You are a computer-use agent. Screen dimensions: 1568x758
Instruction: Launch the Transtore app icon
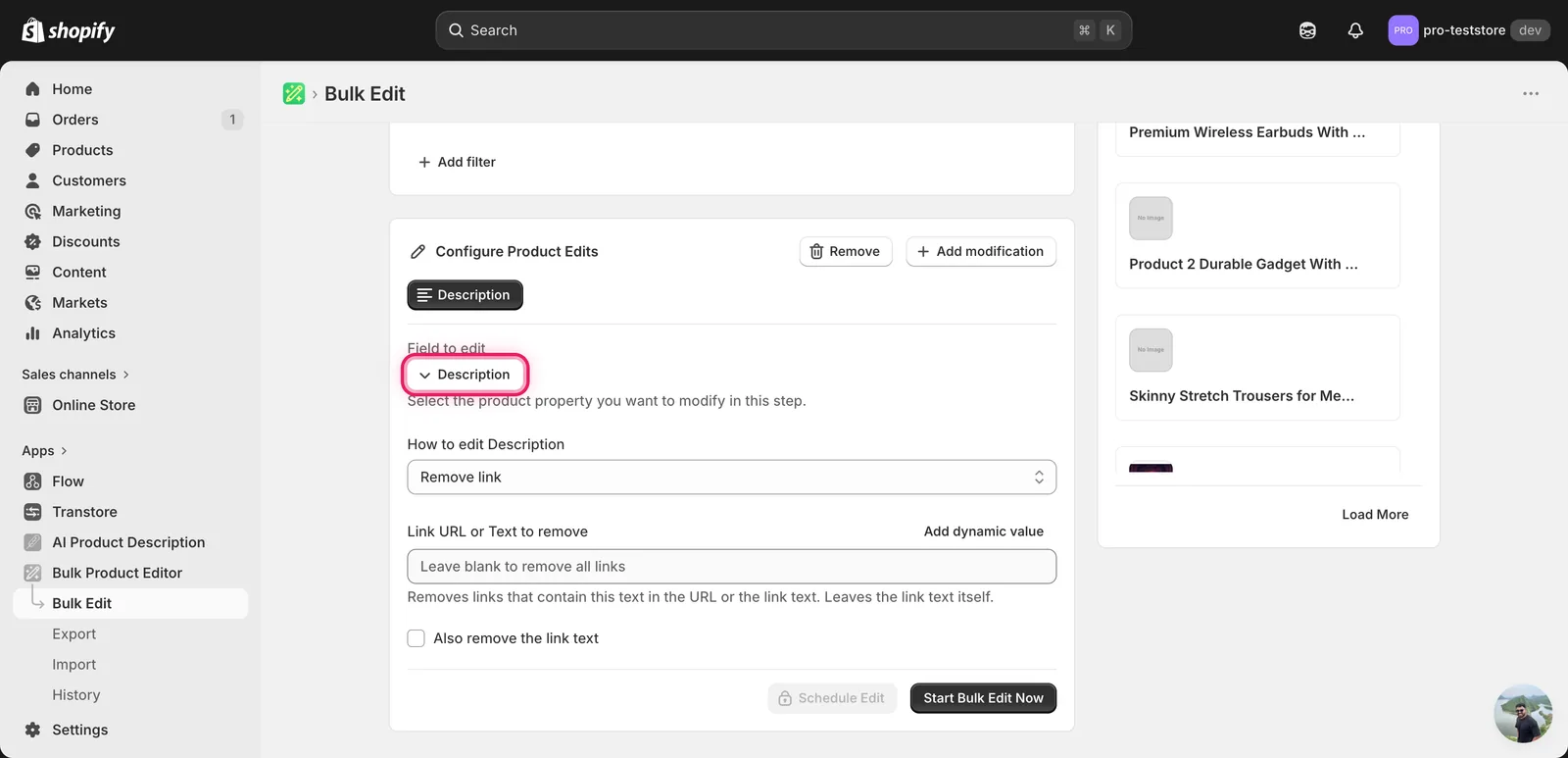pos(32,512)
